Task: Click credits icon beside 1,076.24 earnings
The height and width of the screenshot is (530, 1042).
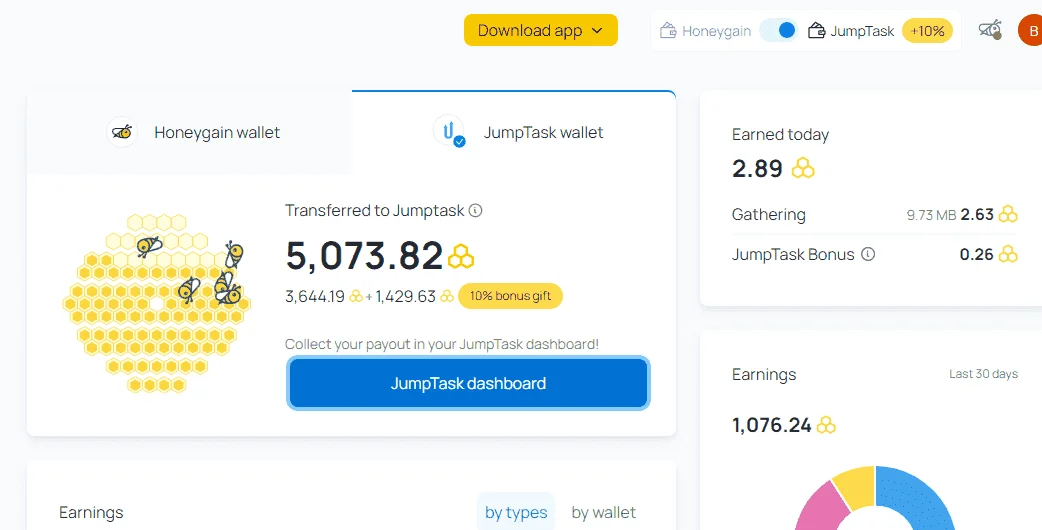Action: (826, 425)
